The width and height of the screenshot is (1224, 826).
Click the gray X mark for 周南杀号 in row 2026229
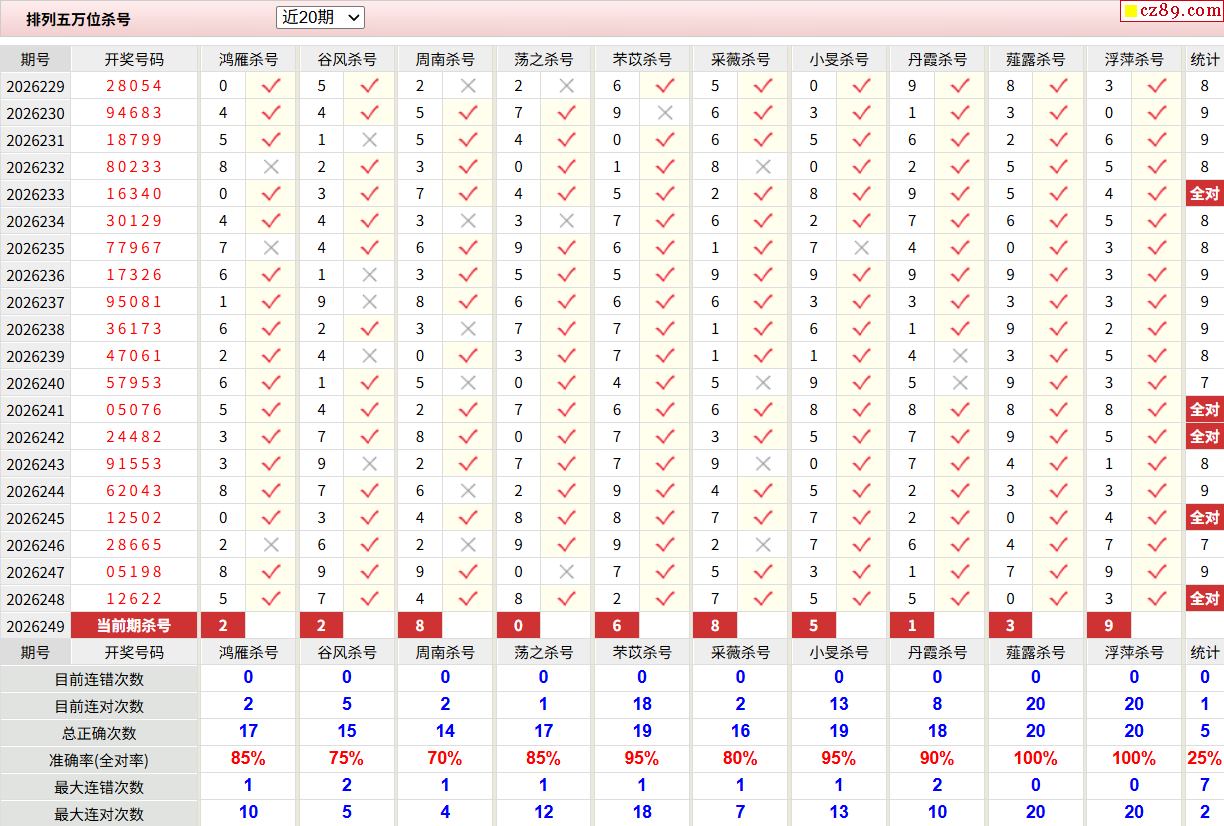pyautogui.click(x=468, y=86)
